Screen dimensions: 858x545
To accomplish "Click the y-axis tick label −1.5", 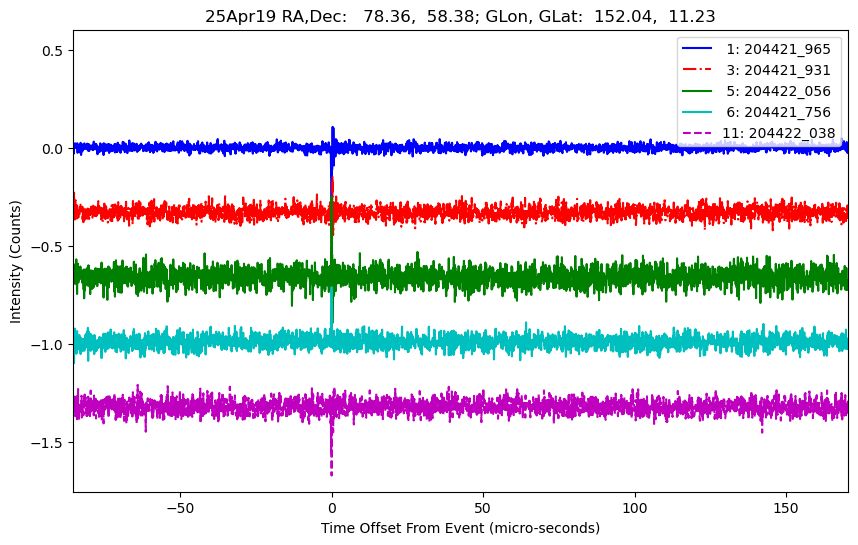I will [48, 443].
